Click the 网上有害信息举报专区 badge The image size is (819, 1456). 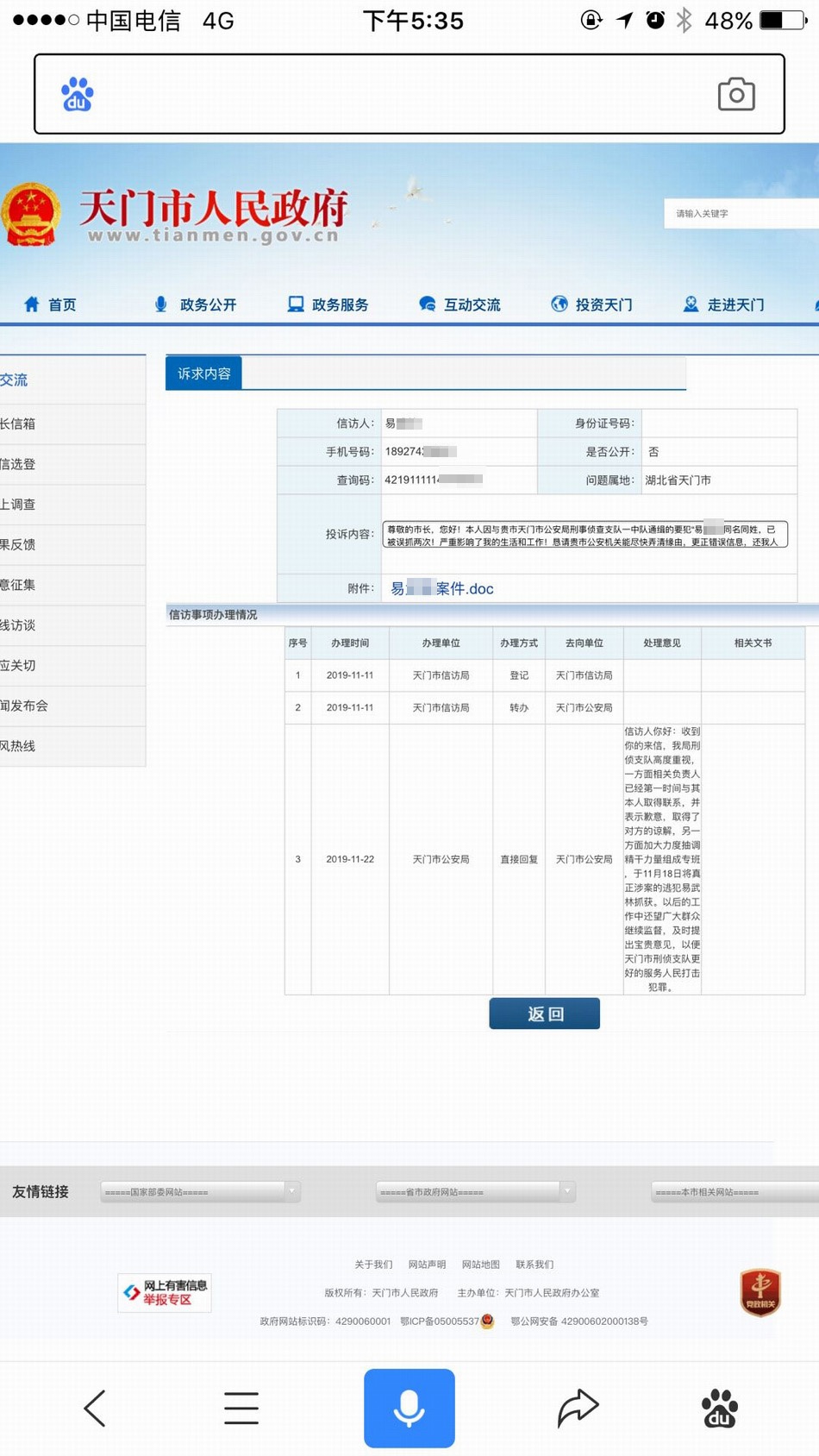(x=165, y=1292)
